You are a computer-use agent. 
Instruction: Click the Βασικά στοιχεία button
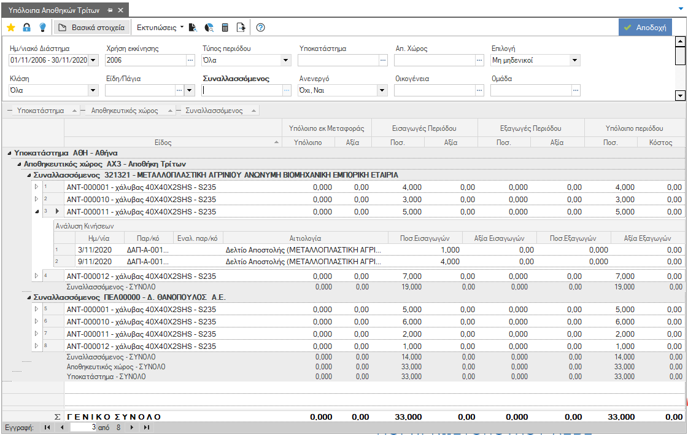point(92,28)
